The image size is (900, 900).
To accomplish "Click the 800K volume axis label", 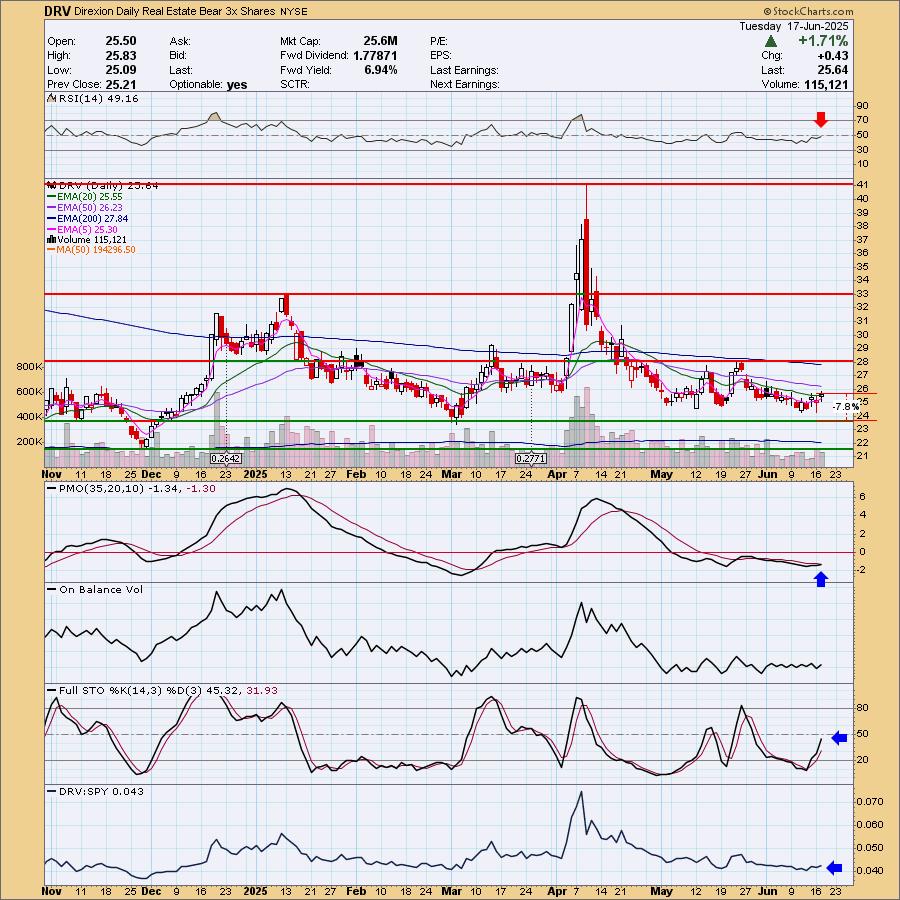I will tap(30, 367).
